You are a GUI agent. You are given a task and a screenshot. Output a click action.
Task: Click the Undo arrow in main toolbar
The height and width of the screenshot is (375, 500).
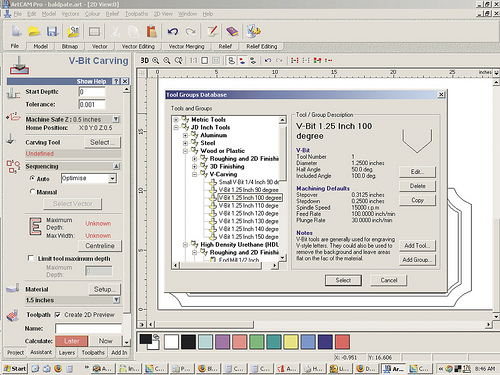click(x=173, y=32)
